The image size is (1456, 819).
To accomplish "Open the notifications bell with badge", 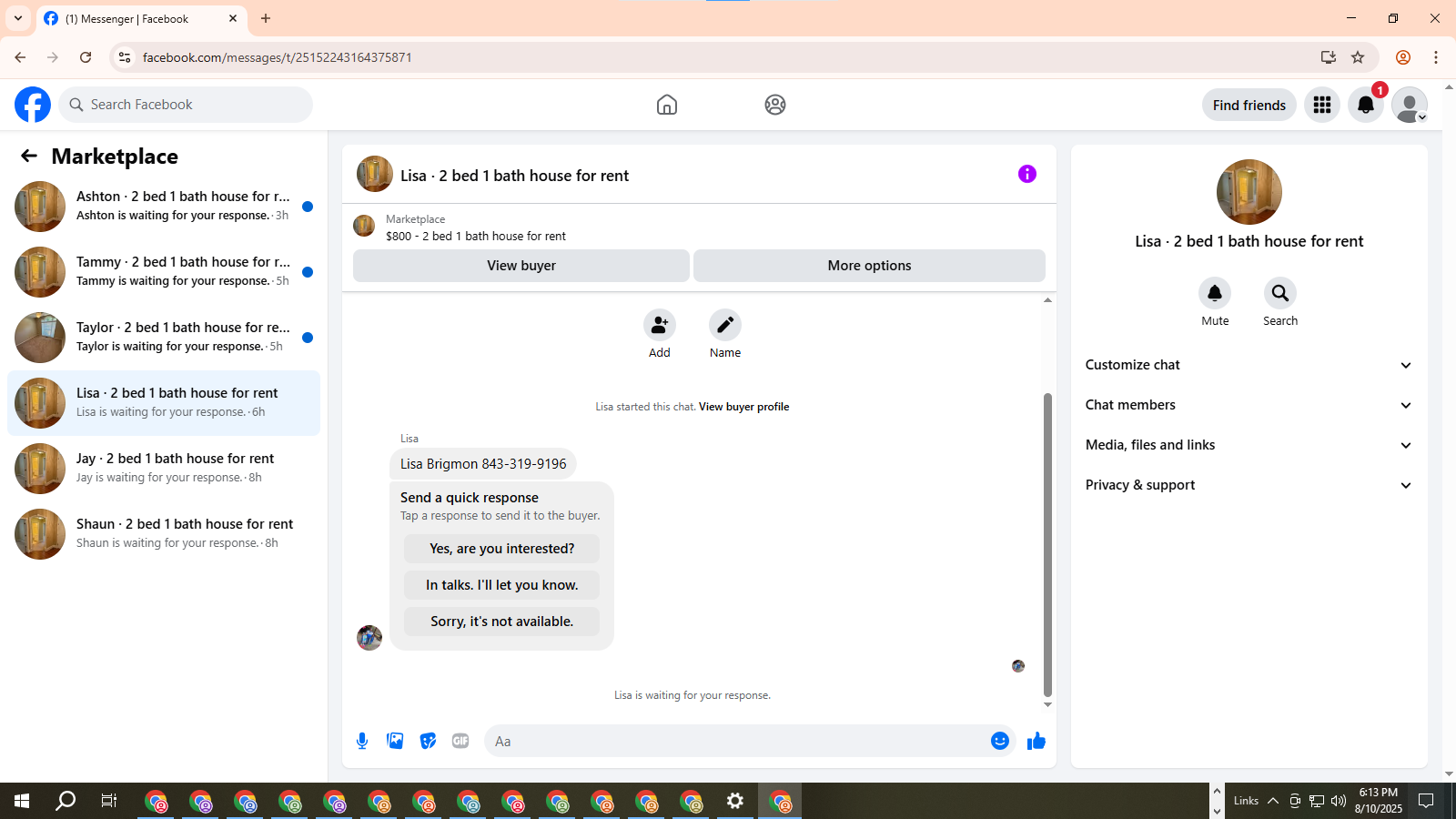I will point(1366,105).
